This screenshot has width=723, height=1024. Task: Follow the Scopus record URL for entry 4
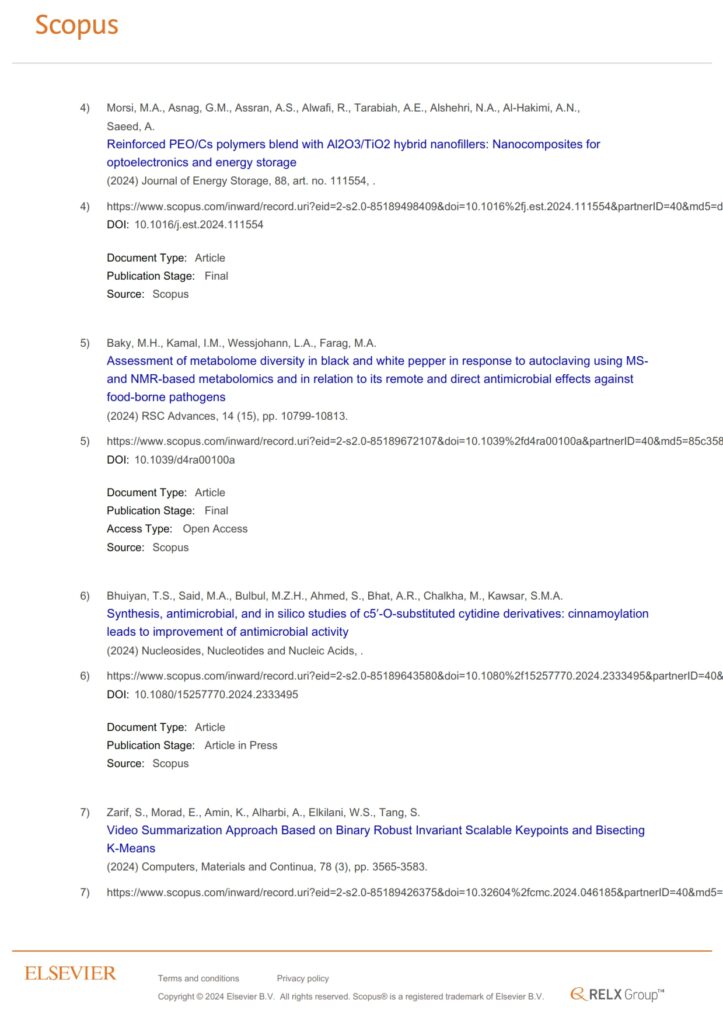coord(414,207)
